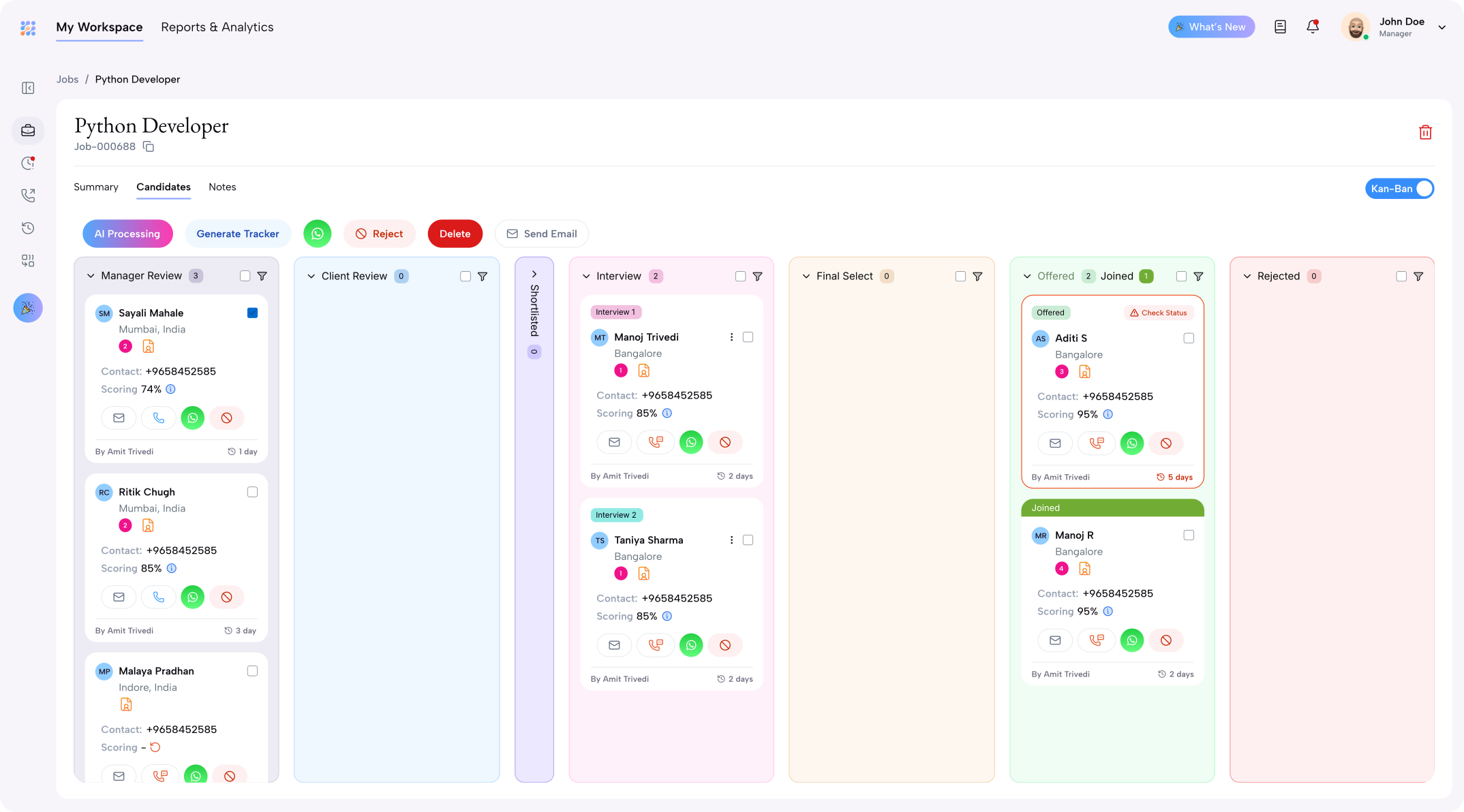
Task: Expand the Shortlisted column
Action: [x=534, y=274]
